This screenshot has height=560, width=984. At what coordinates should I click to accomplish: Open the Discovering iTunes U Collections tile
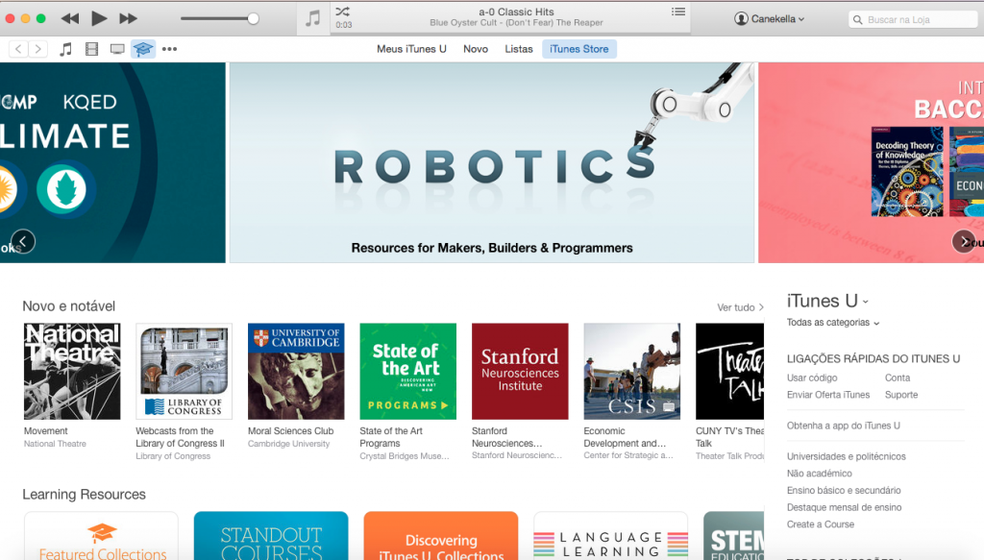[x=441, y=536]
